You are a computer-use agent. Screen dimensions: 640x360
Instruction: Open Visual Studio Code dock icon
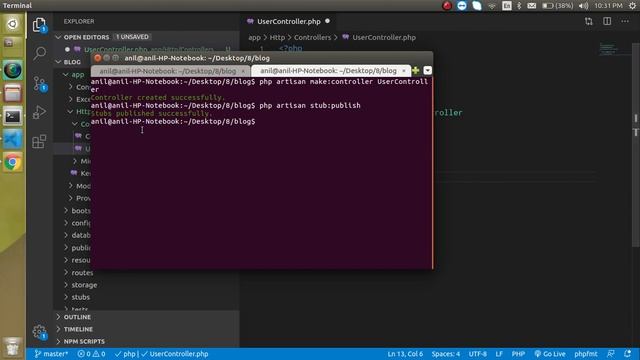coord(13,140)
